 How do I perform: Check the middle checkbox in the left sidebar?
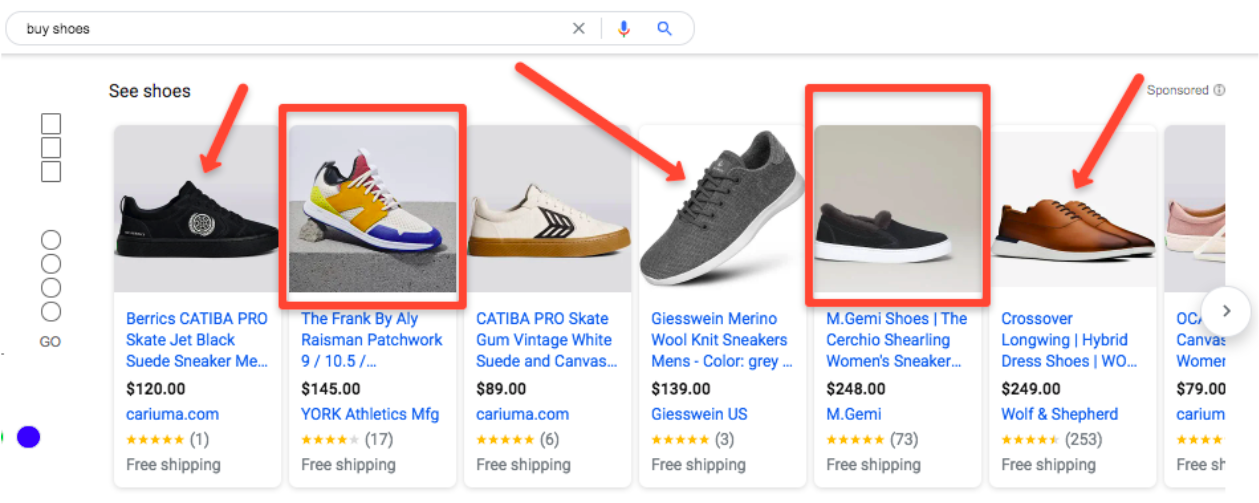(x=51, y=148)
